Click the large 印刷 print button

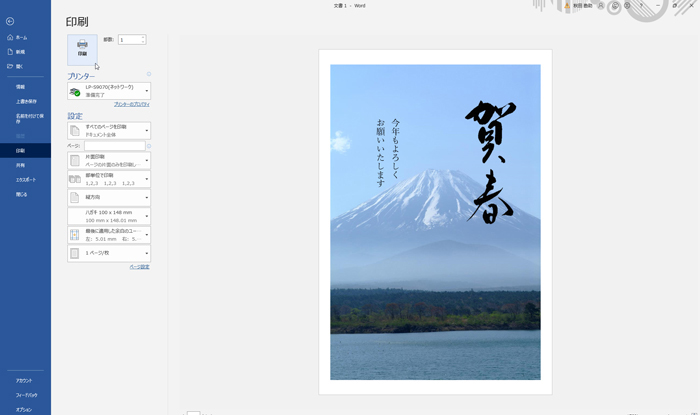coord(82,49)
